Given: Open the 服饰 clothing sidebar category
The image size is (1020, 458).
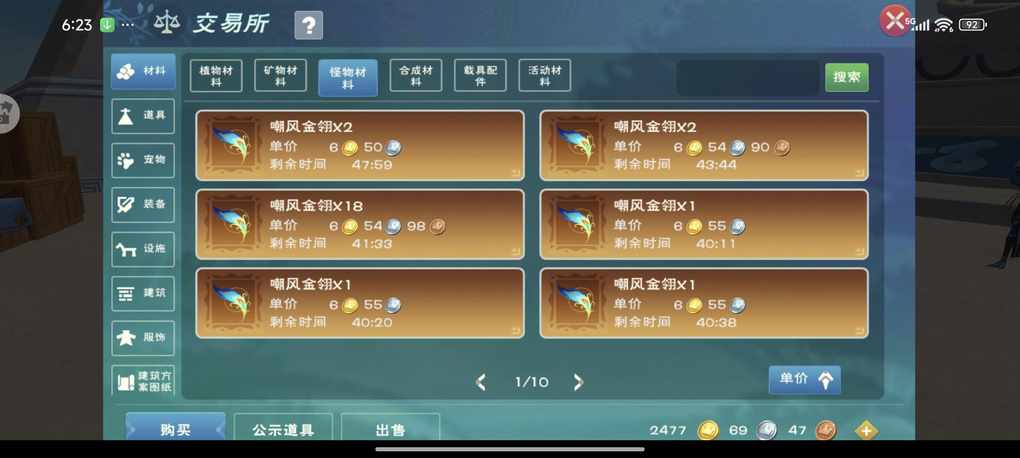Looking at the screenshot, I should coord(143,338).
